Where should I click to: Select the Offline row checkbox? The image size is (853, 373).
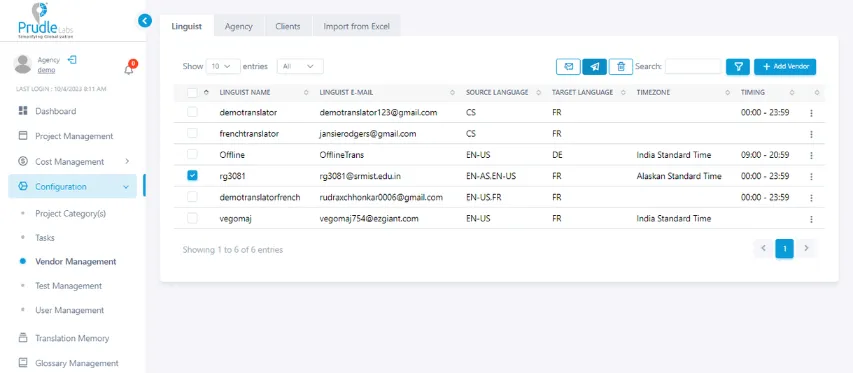[x=192, y=154]
